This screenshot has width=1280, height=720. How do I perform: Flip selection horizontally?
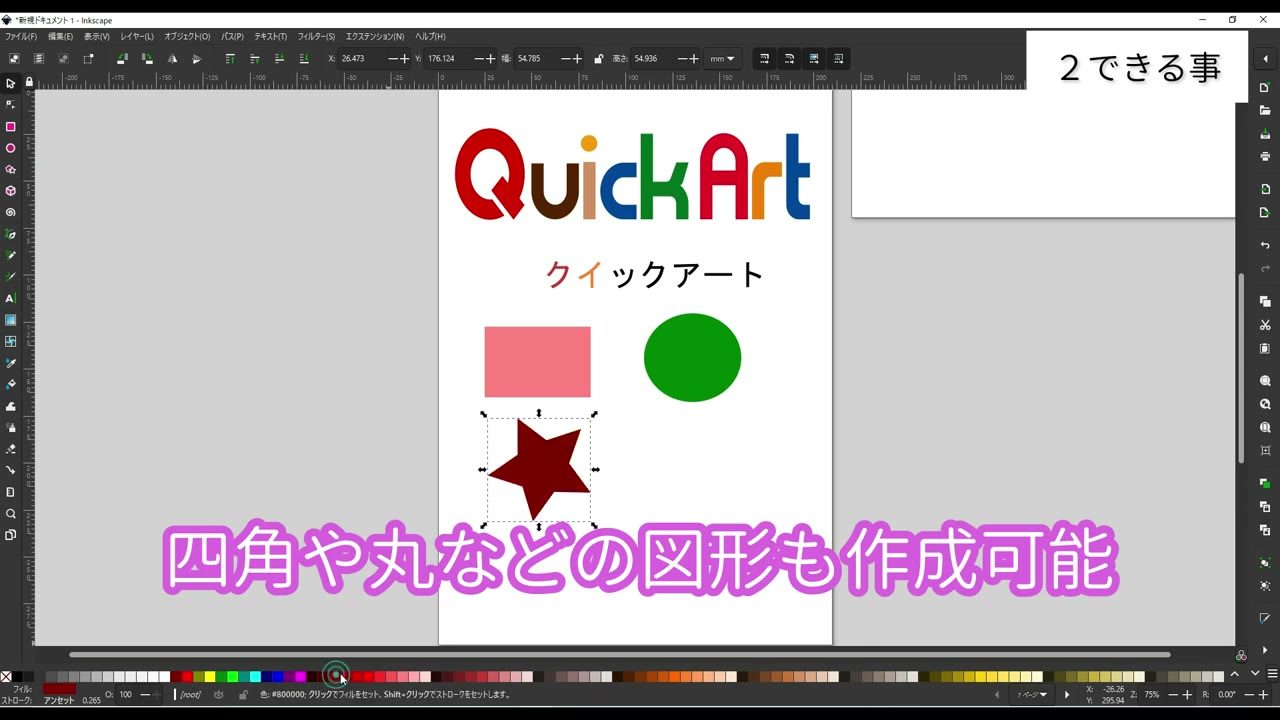[x=172, y=59]
